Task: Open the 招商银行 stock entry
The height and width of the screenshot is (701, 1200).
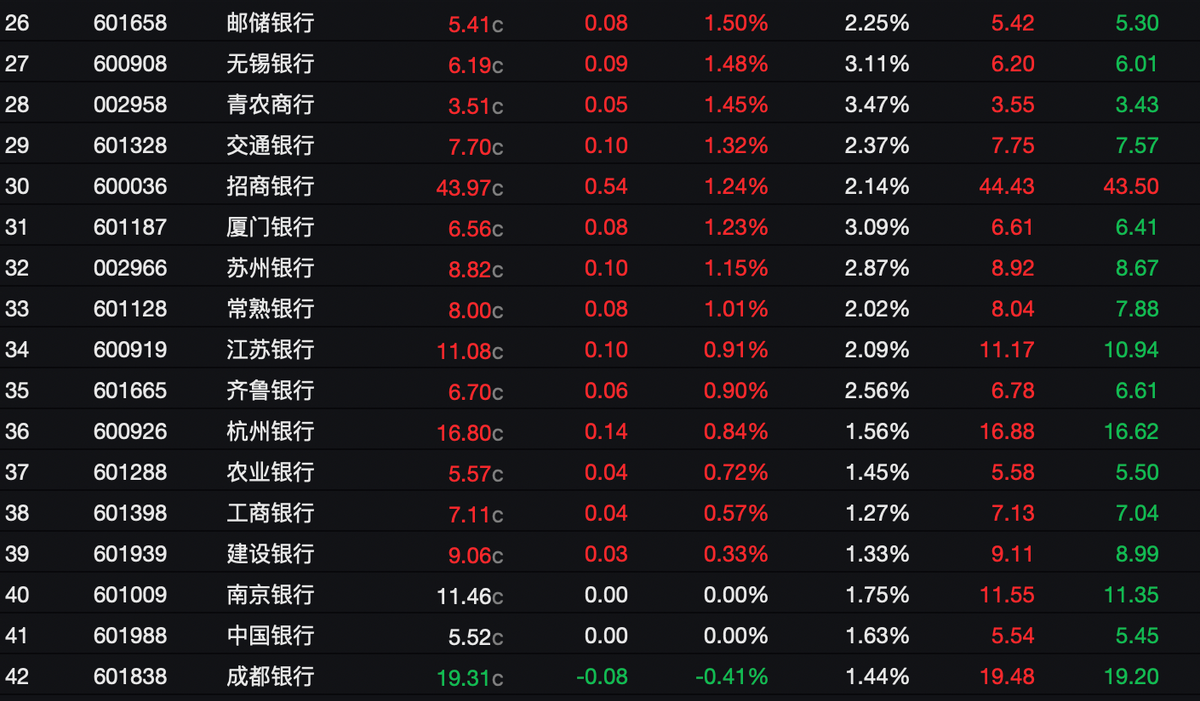Action: pyautogui.click(x=600, y=186)
